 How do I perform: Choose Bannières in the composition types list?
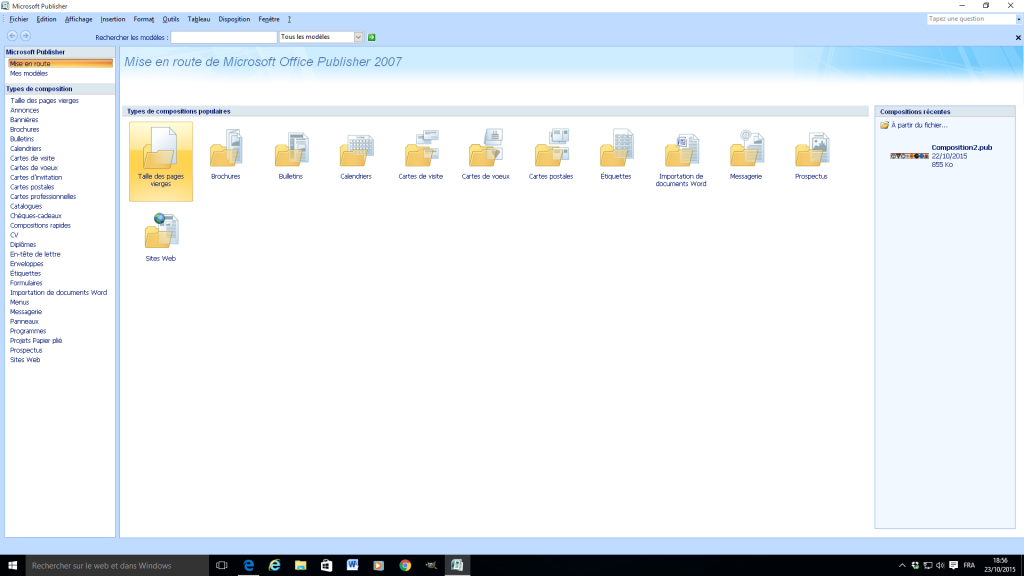click(24, 120)
